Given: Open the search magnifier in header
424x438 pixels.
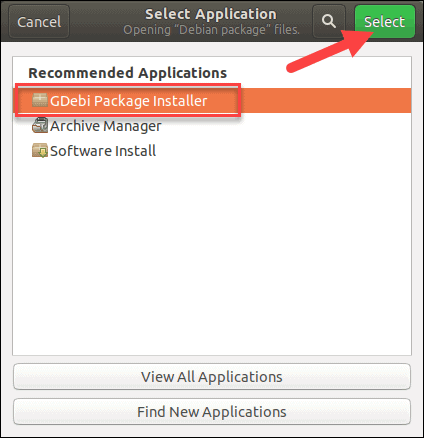Looking at the screenshot, I should point(329,21).
